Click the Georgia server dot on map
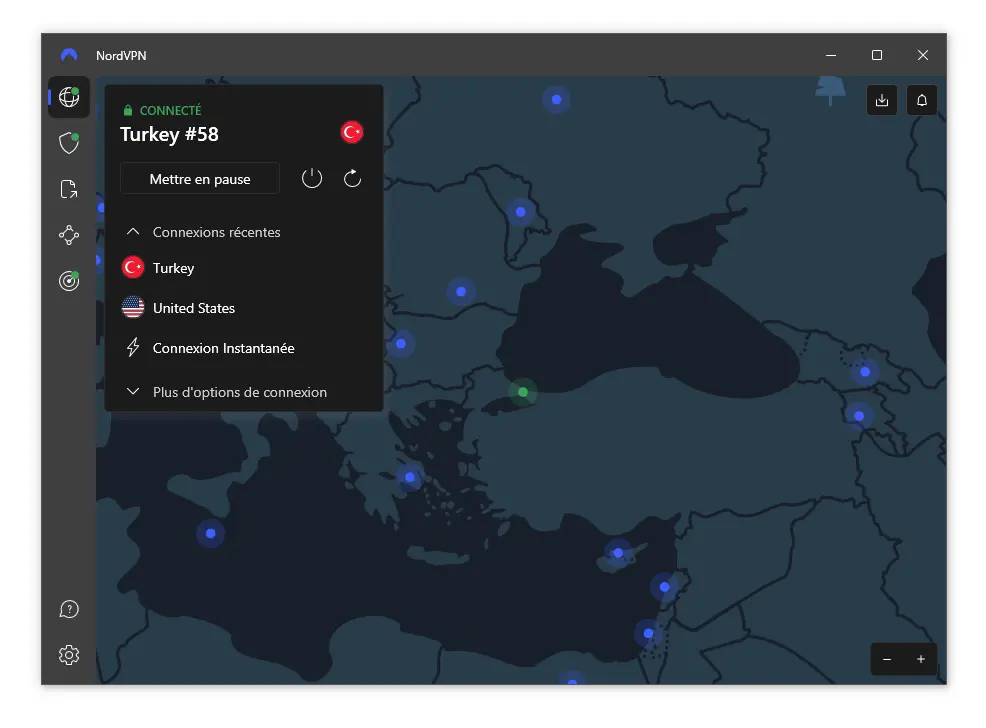Image resolution: width=986 pixels, height=728 pixels. [x=865, y=372]
